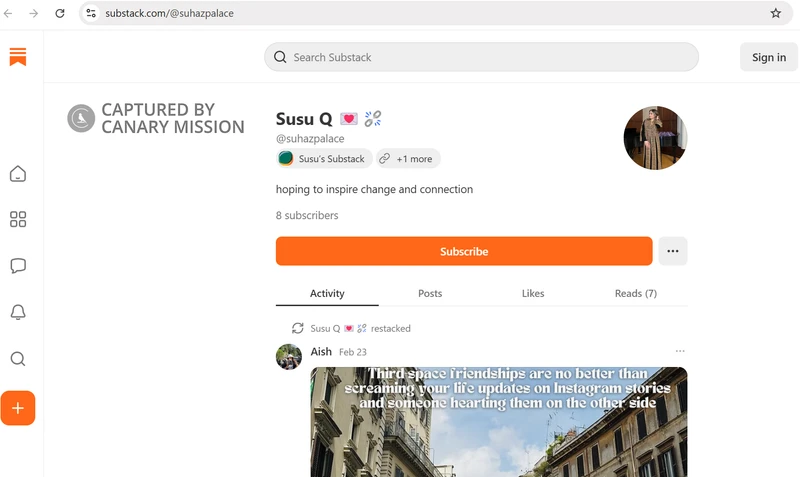
Task: Reload the page with refresh icon
Action: pyautogui.click(x=60, y=13)
